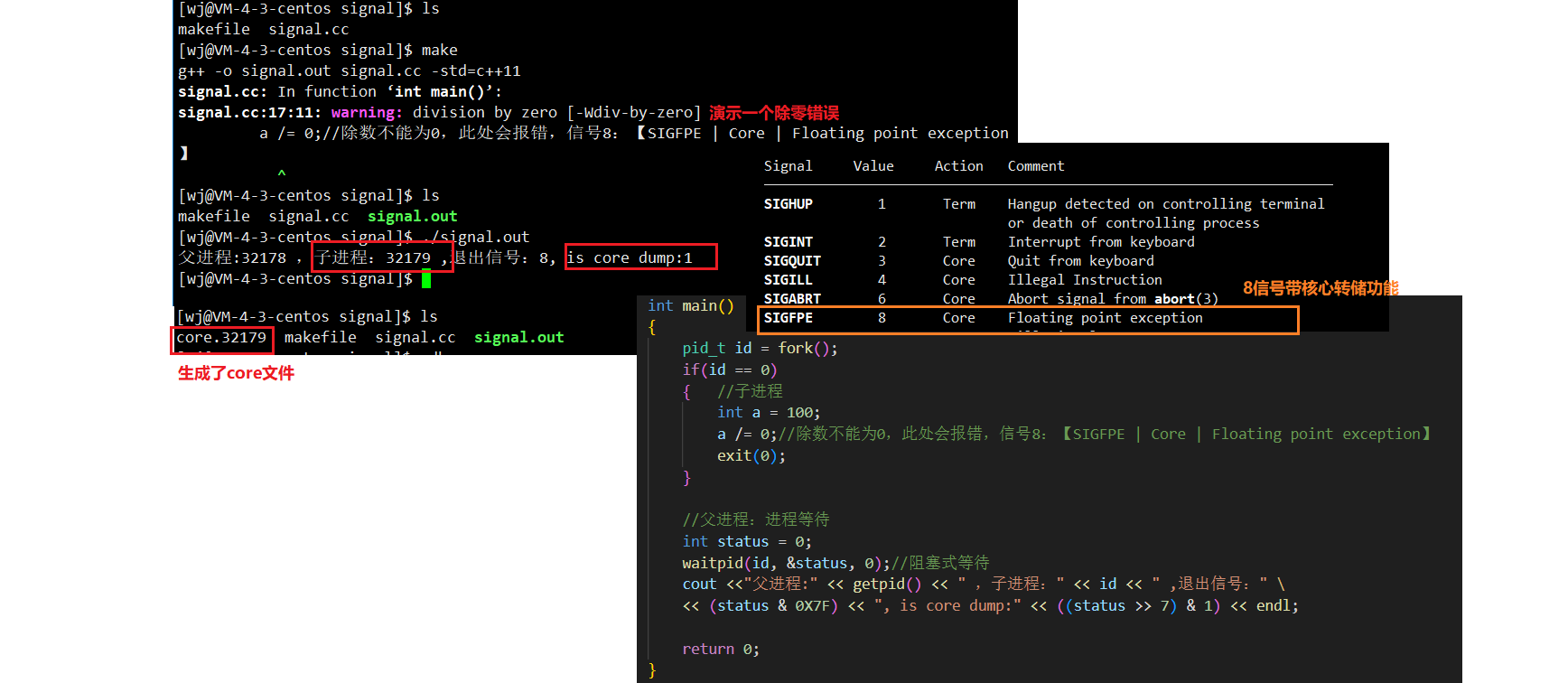This screenshot has width=1568, height=683.
Task: Click '父进程:32178' output text
Action: click(x=232, y=257)
